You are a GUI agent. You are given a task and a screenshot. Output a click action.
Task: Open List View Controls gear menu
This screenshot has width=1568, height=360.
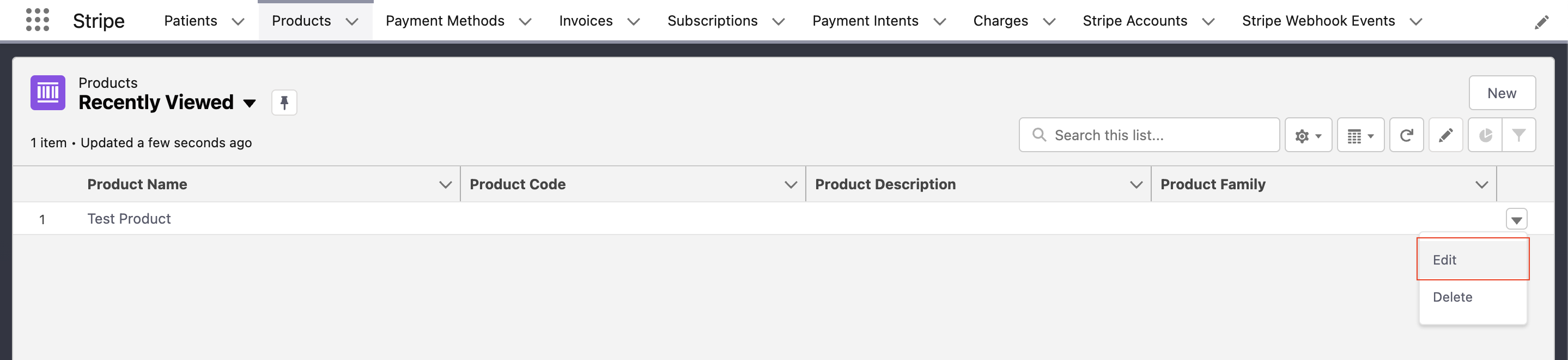(x=1308, y=135)
